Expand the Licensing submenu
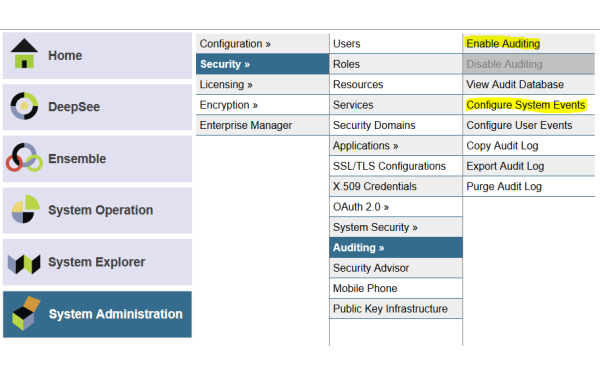600x375 pixels. pyautogui.click(x=262, y=84)
